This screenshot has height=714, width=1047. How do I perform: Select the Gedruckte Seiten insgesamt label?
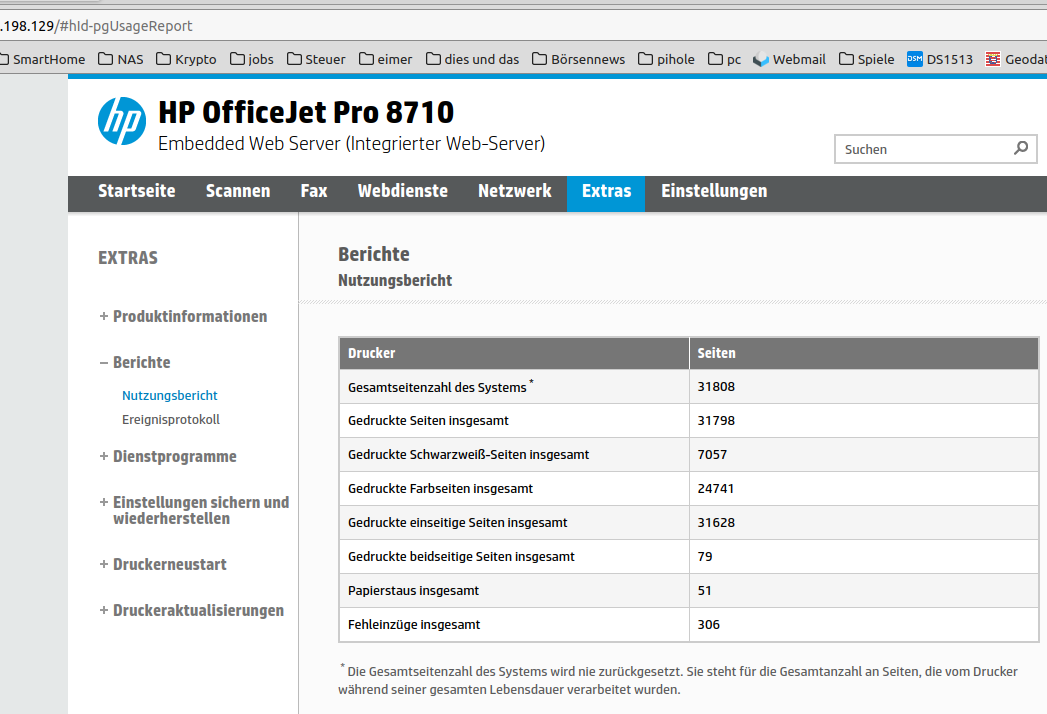428,421
